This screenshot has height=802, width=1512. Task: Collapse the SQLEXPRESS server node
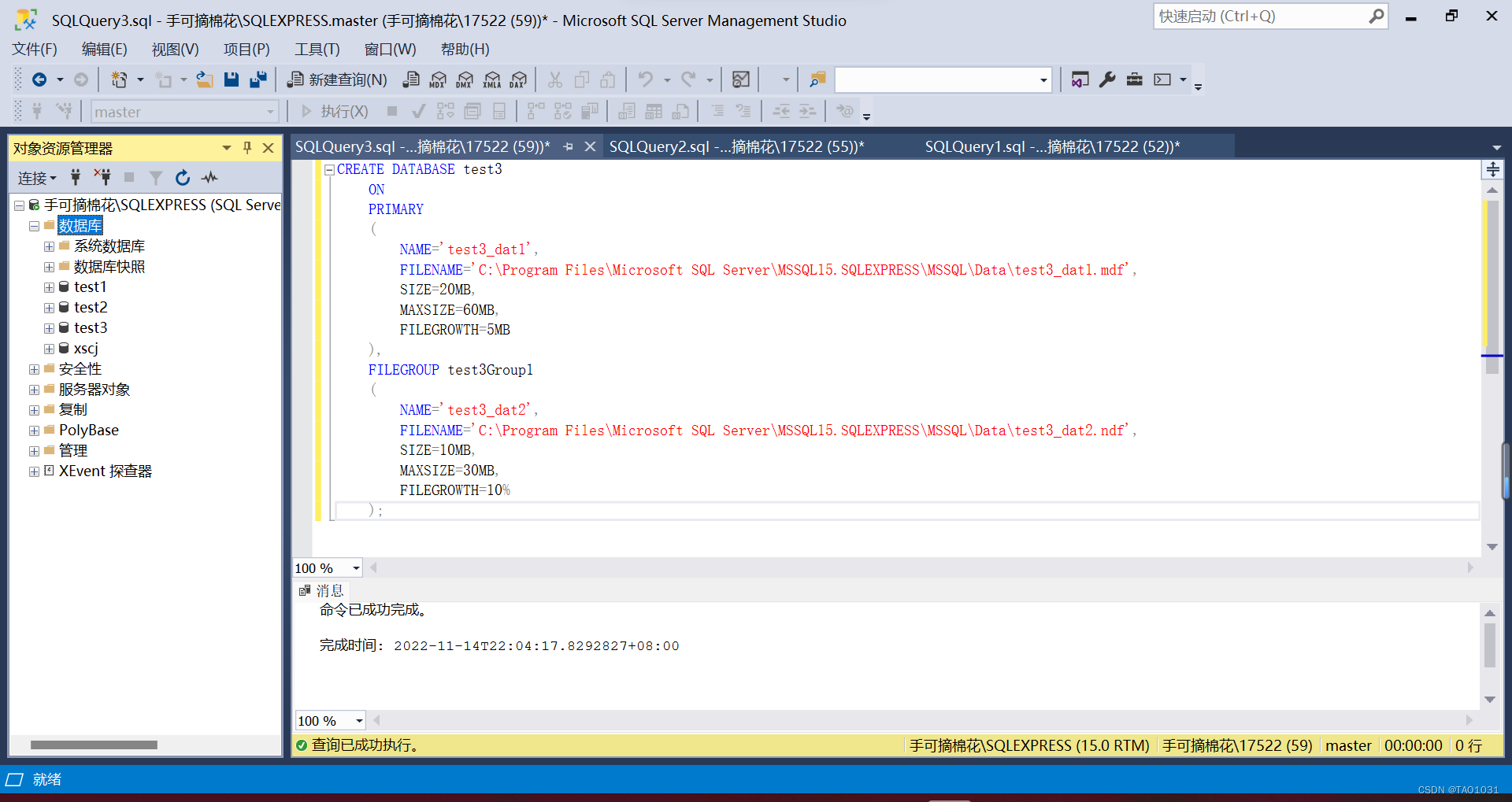19,206
